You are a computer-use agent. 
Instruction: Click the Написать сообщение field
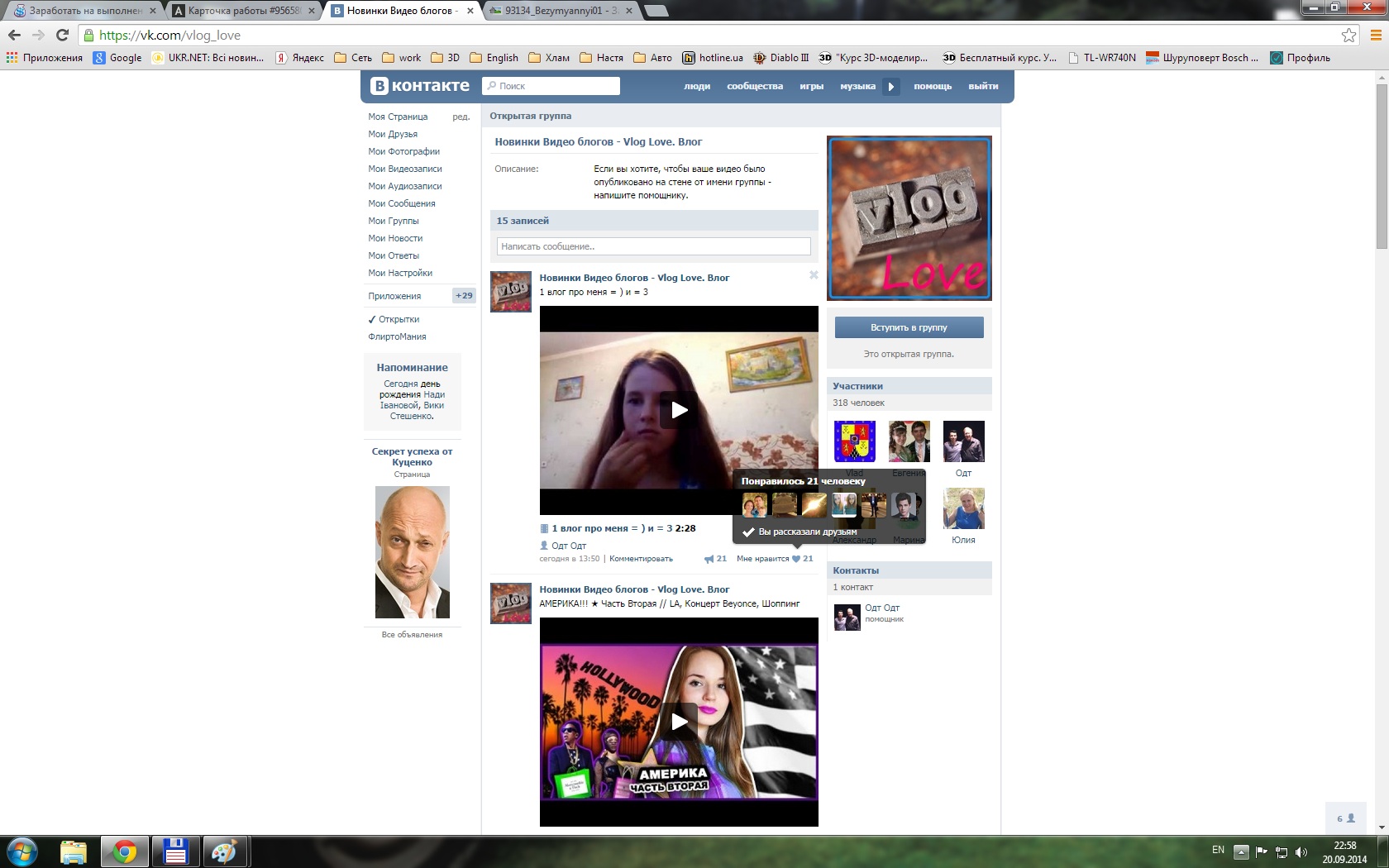tap(654, 246)
